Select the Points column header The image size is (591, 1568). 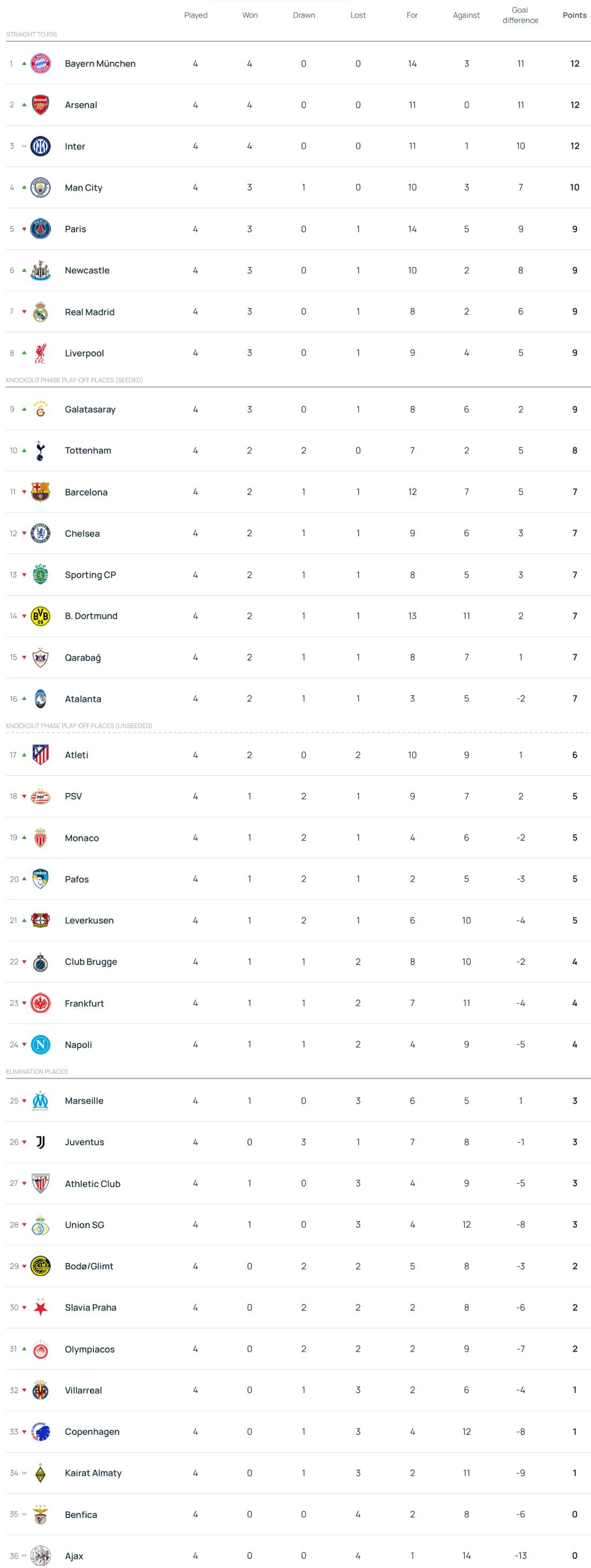pyautogui.click(x=574, y=15)
